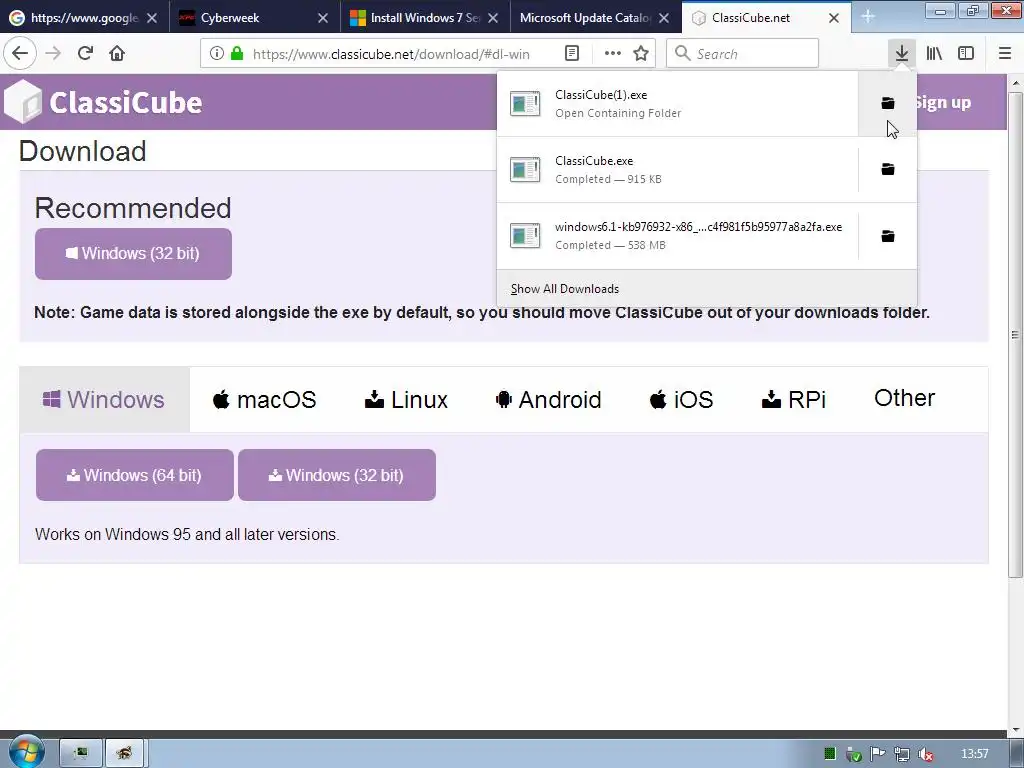The image size is (1024, 768).
Task: Select the ClassiCube.net browser tab
Action: (x=766, y=18)
